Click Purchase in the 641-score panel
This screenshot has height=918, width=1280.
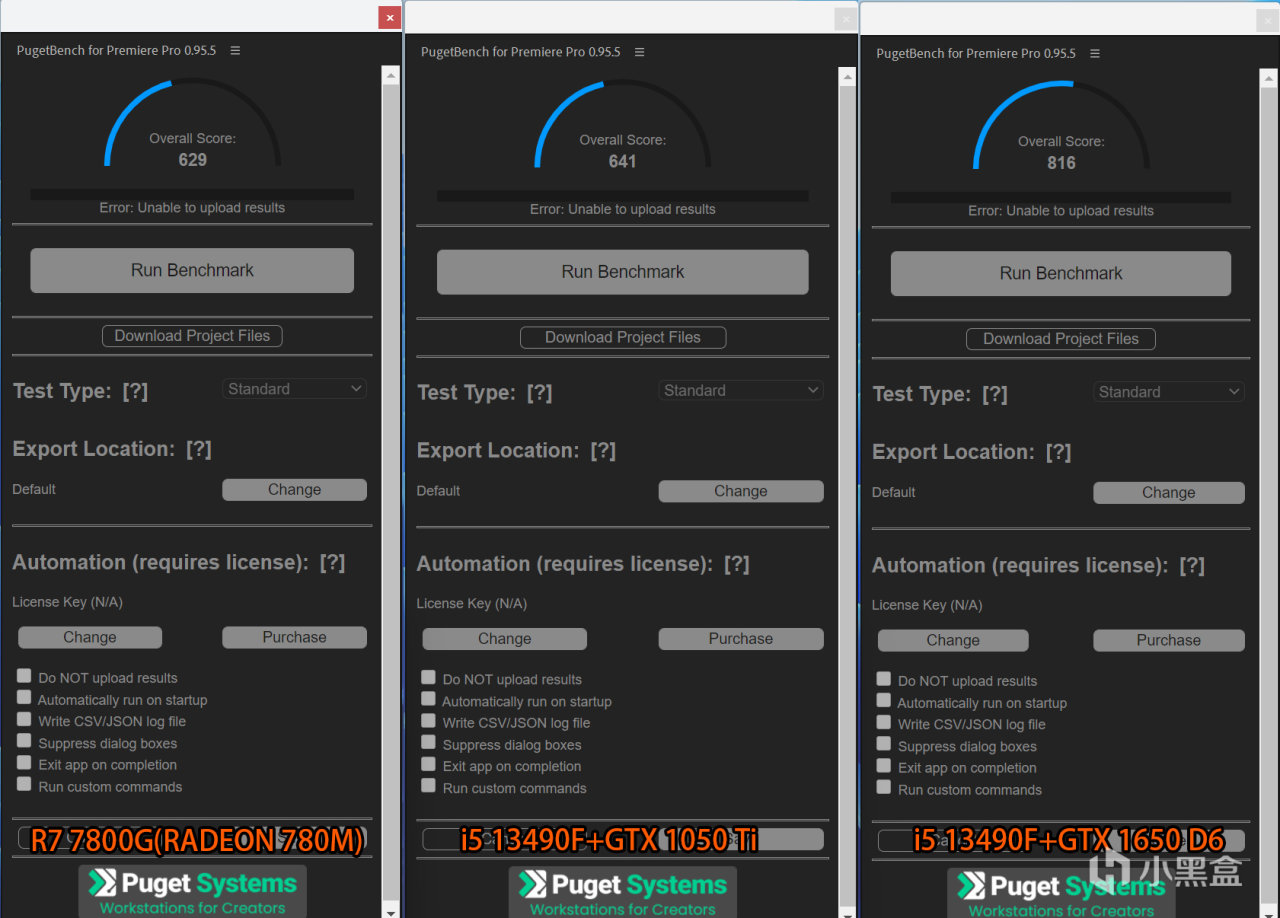click(741, 639)
